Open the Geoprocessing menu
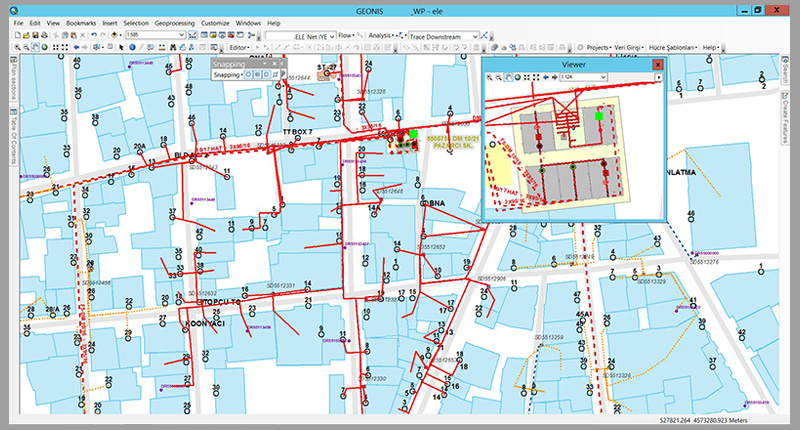This screenshot has height=430, width=800. [174, 23]
